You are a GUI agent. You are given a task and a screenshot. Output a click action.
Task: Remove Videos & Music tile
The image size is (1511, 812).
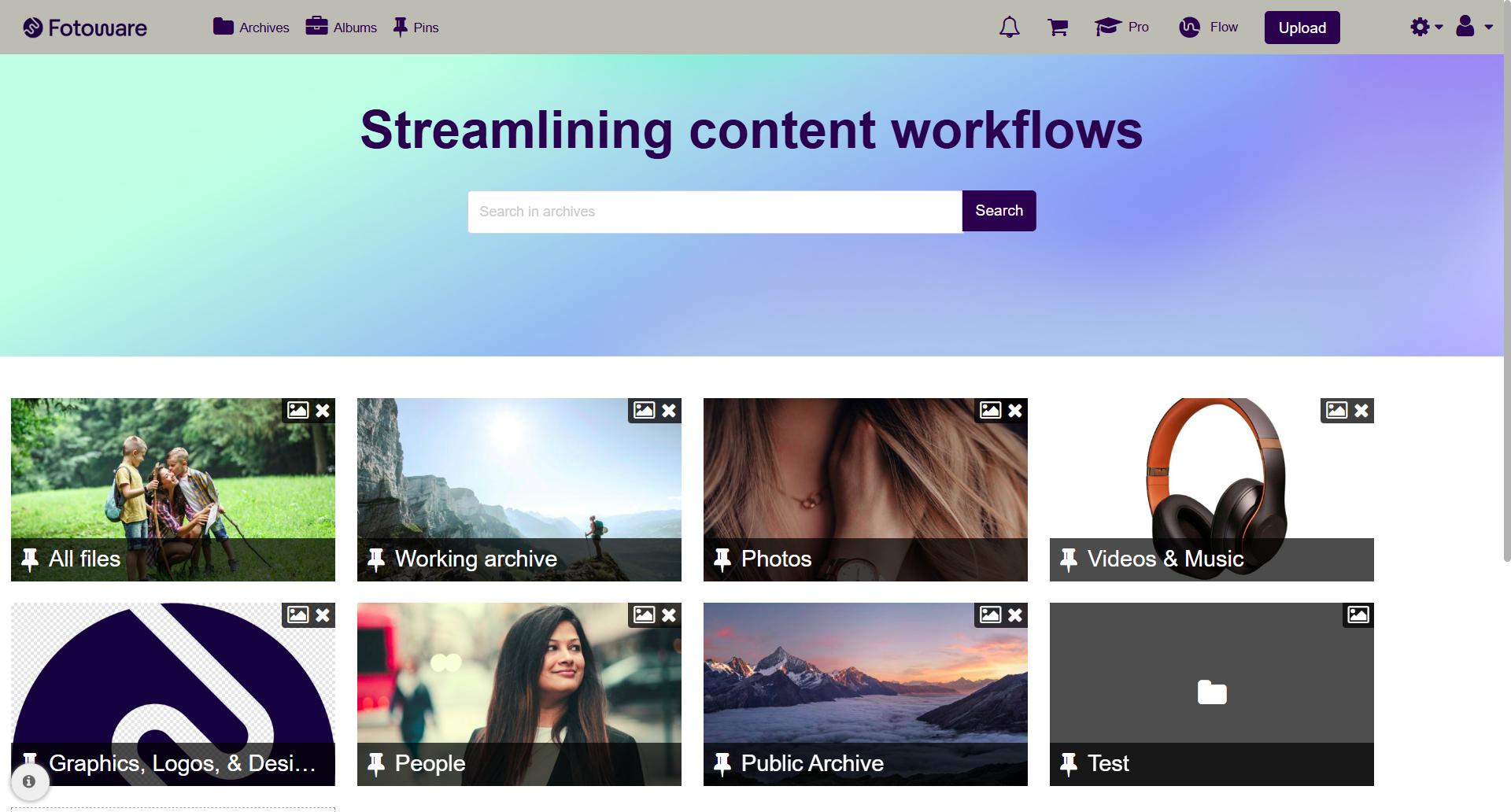1361,411
